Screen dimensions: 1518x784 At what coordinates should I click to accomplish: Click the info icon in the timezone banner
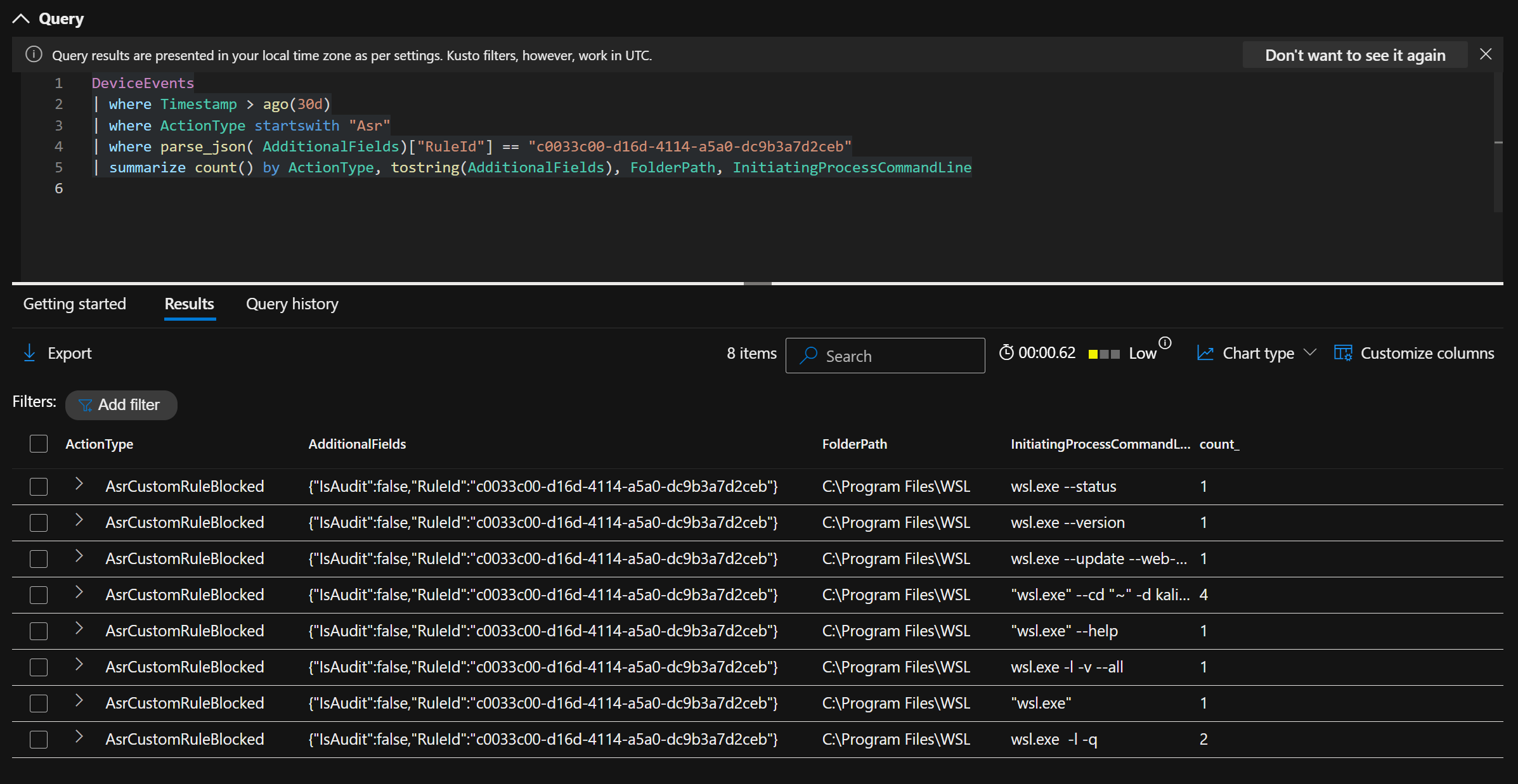(x=33, y=55)
